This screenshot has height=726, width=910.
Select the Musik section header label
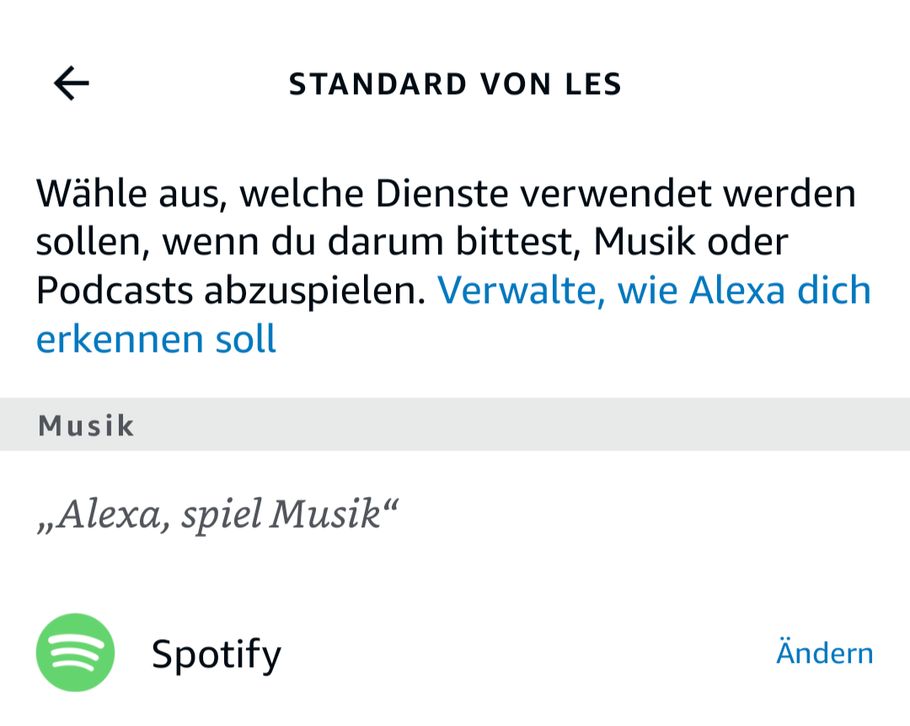[x=86, y=425]
